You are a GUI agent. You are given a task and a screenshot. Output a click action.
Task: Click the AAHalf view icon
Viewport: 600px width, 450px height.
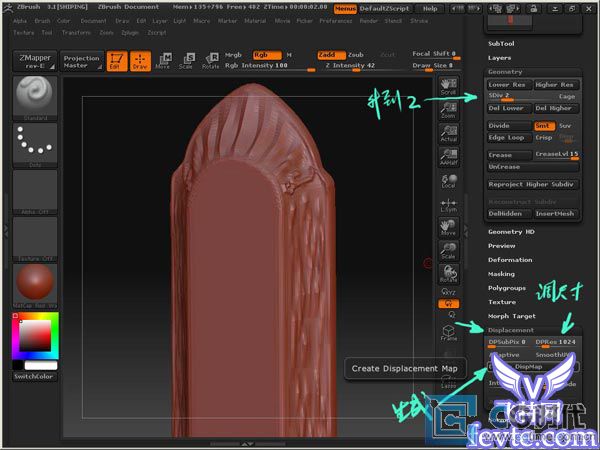coord(448,157)
